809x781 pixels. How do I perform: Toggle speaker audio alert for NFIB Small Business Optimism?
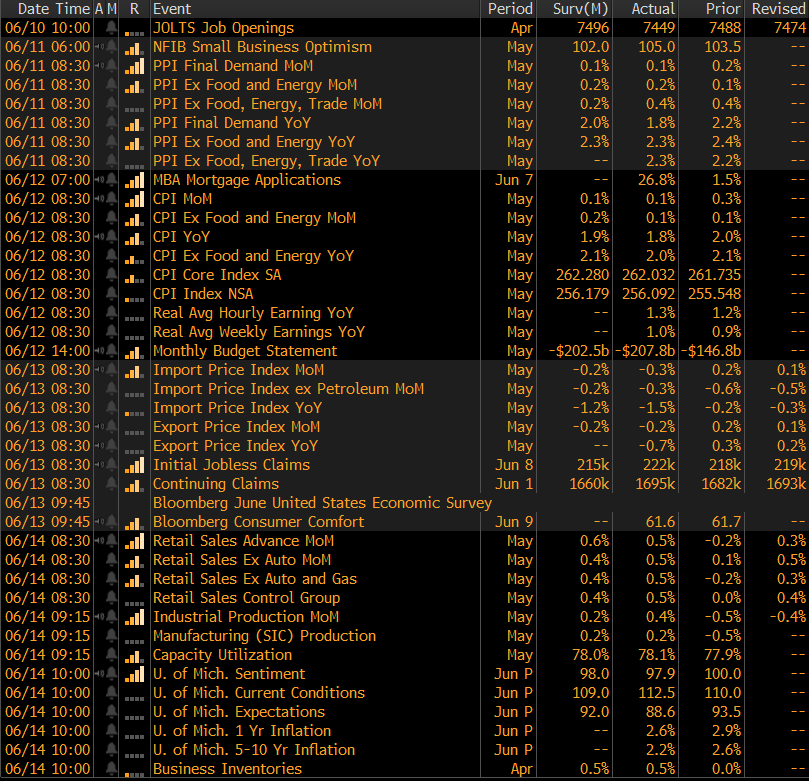pyautogui.click(x=99, y=47)
